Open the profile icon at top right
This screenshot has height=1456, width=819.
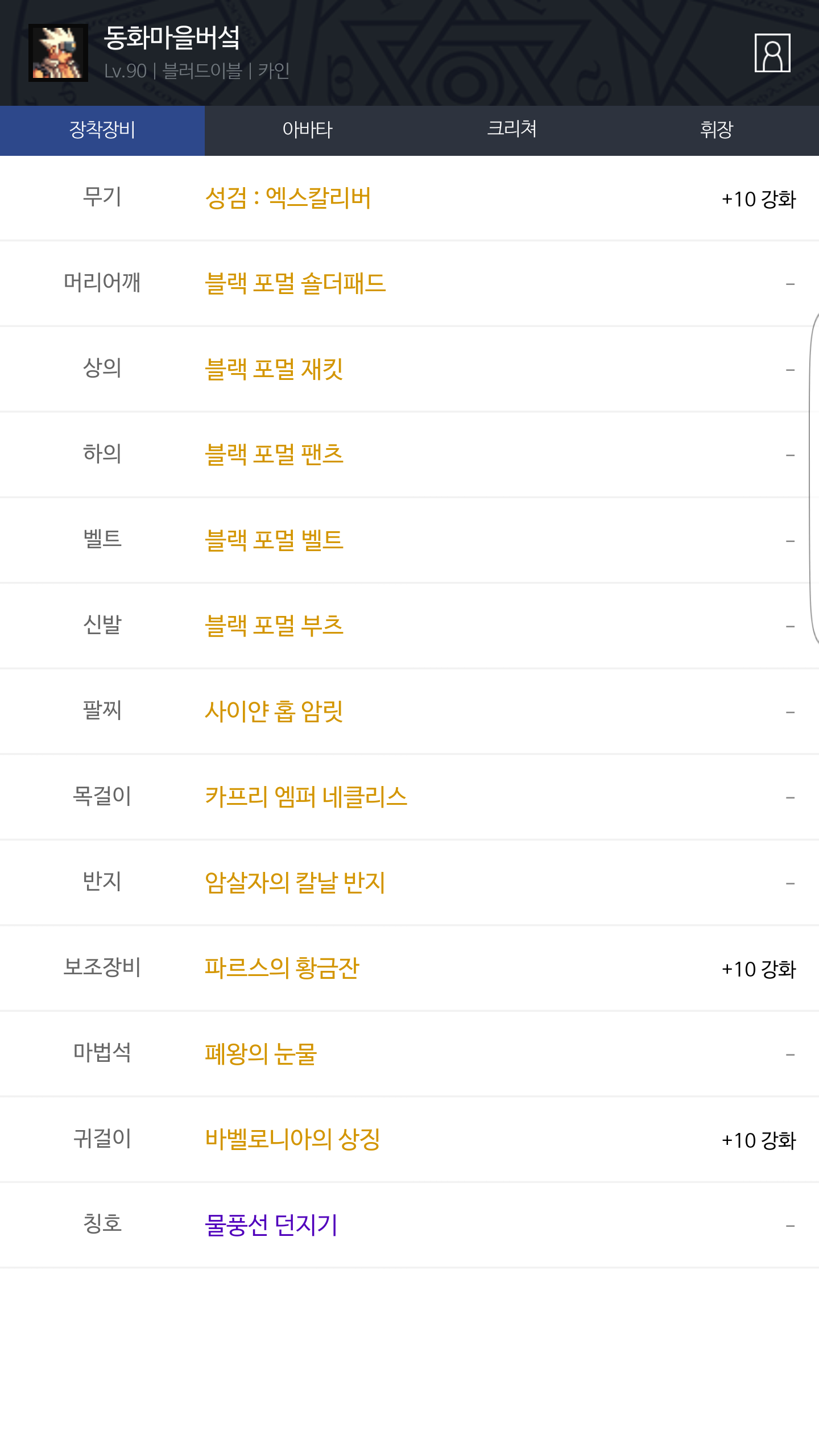pos(772,53)
